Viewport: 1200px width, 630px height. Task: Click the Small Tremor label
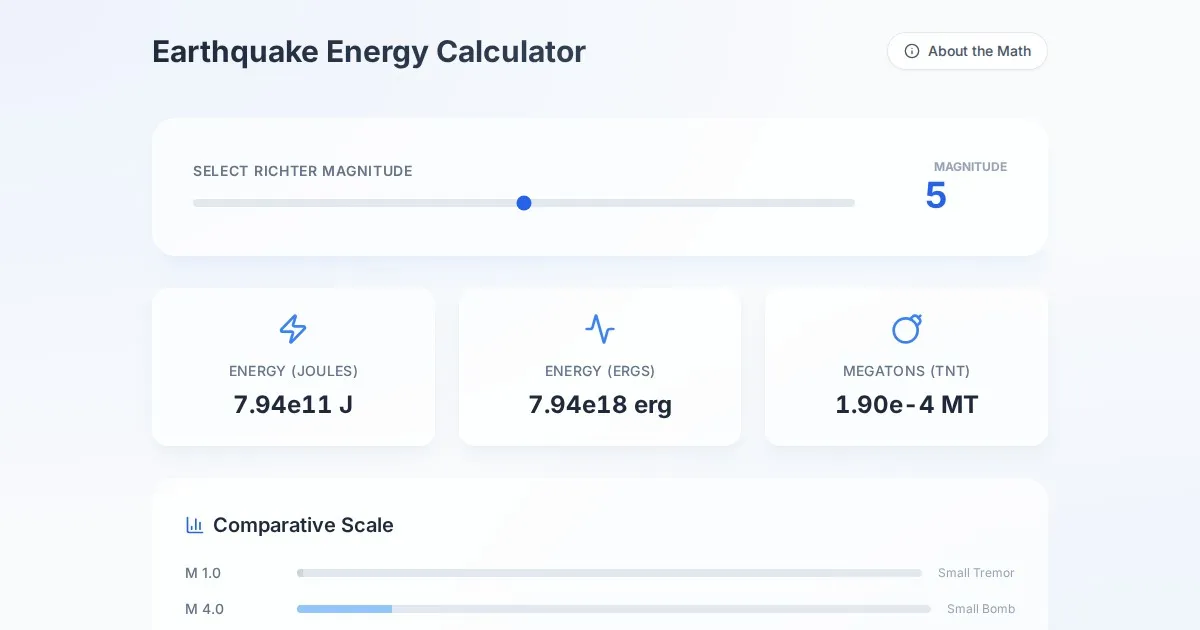click(x=976, y=573)
